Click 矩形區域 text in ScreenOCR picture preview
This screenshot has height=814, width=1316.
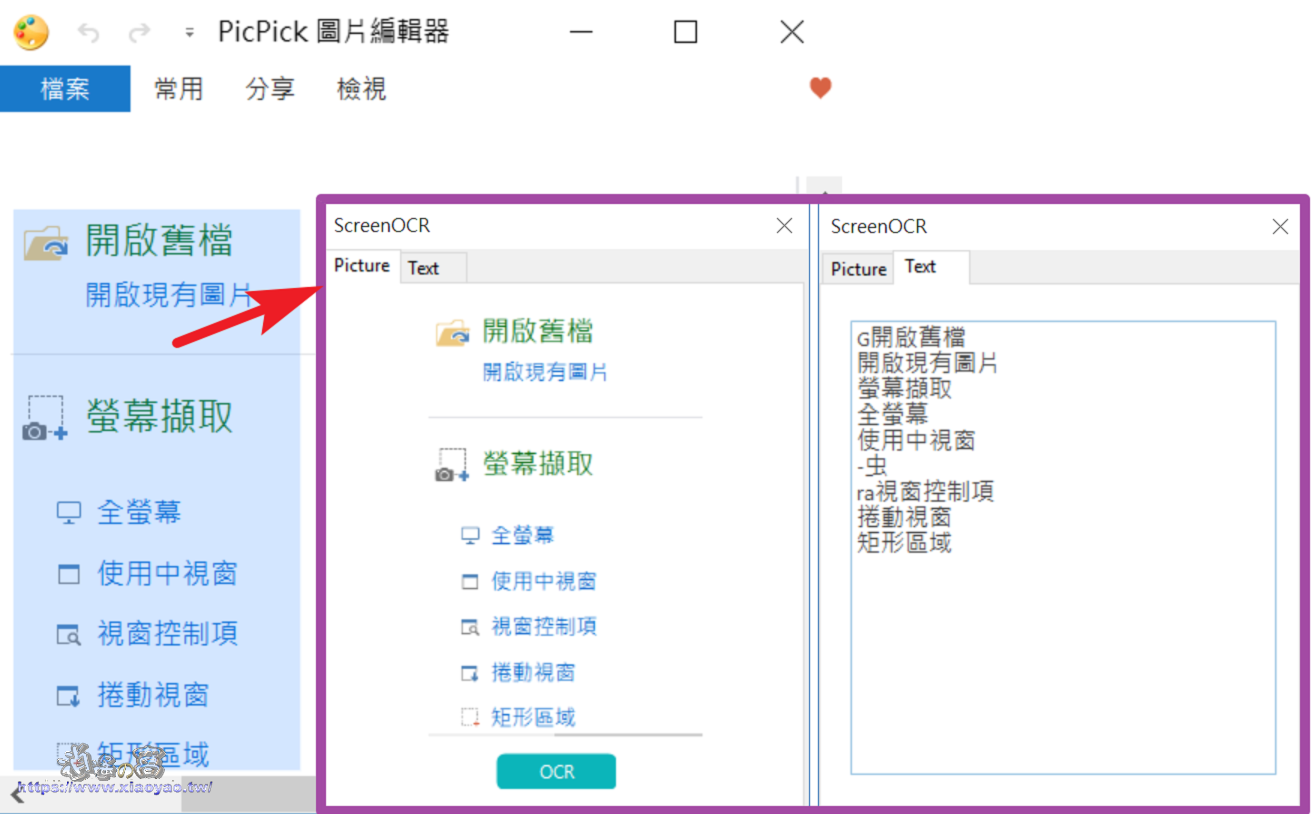(533, 718)
